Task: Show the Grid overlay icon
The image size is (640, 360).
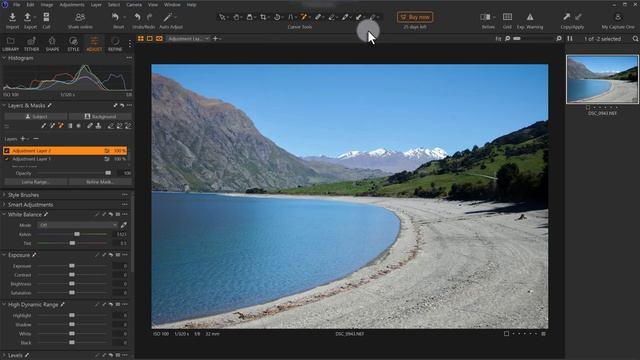Action: (x=507, y=17)
